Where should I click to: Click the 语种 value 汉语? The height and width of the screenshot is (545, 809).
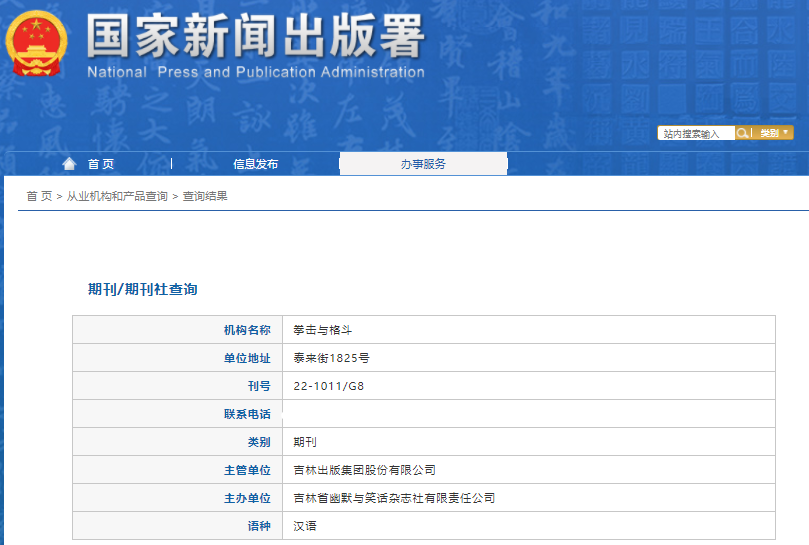305,526
